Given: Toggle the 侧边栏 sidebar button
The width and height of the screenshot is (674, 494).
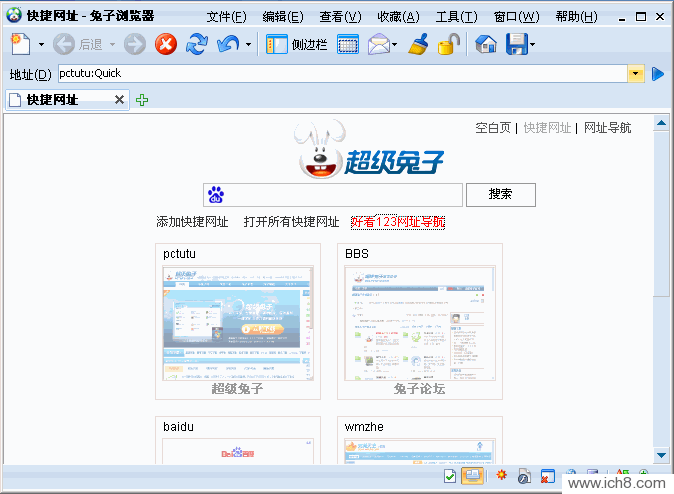Looking at the screenshot, I should click(297, 45).
